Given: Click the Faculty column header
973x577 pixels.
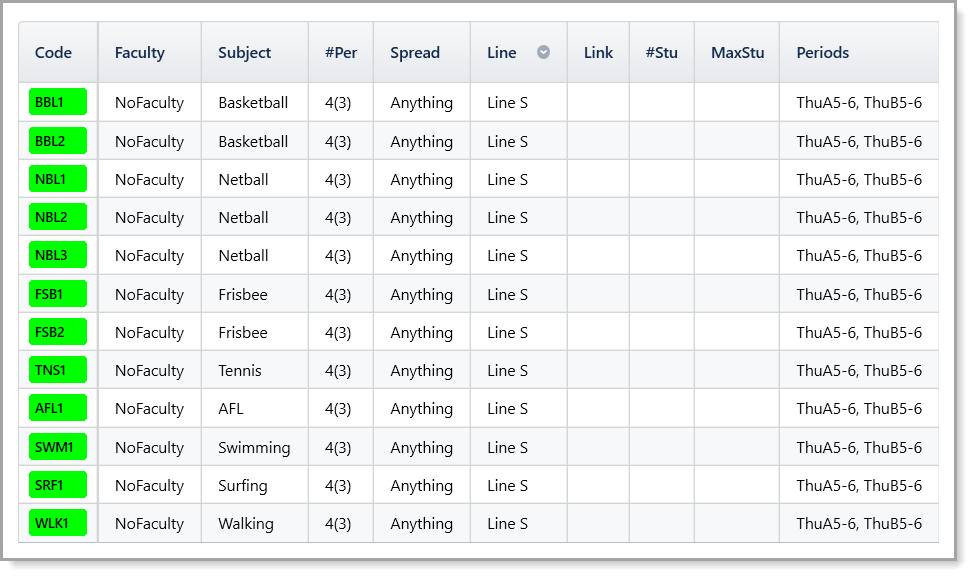Looking at the screenshot, I should tap(140, 53).
